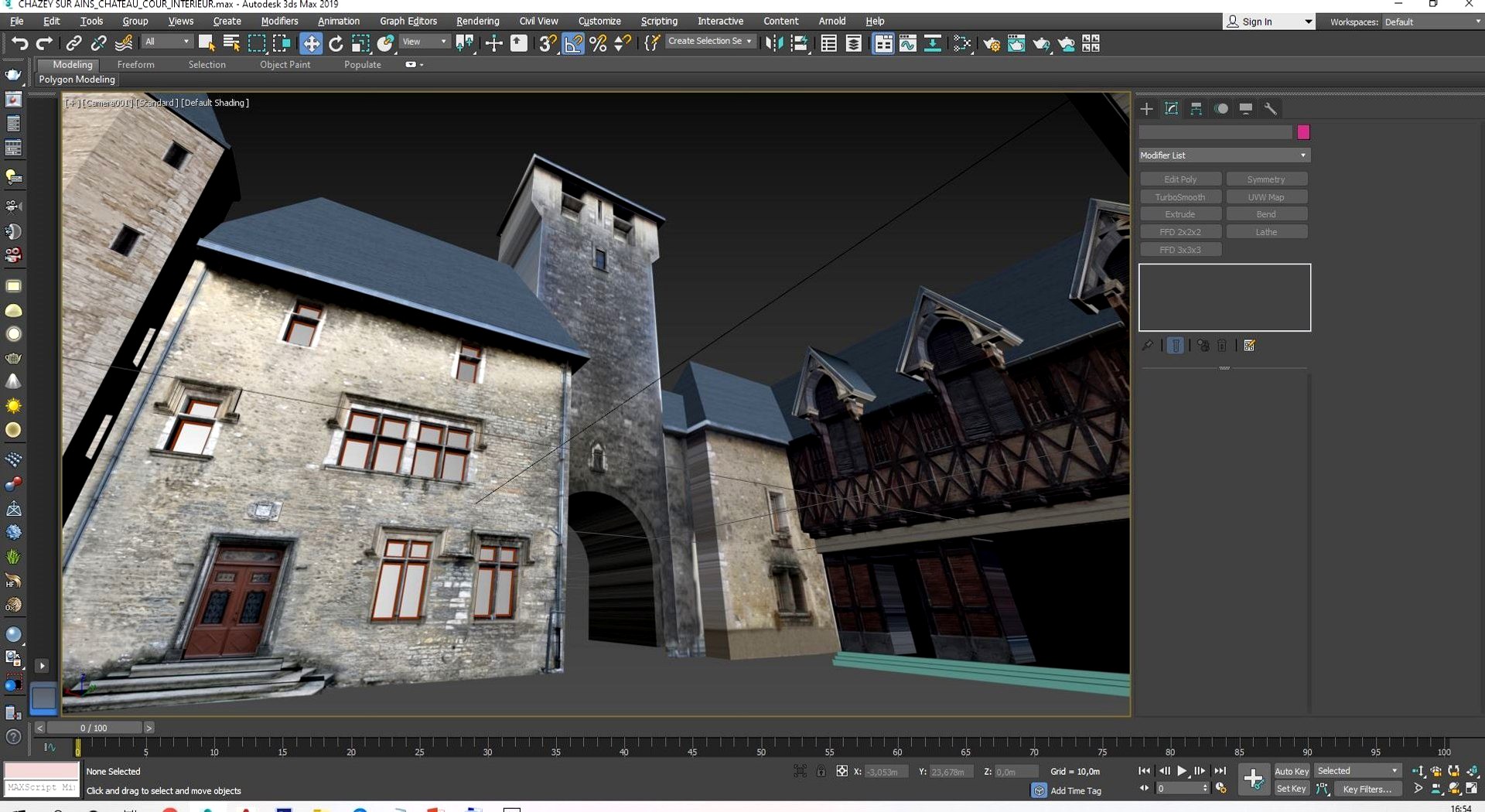Activate the Select Object tool
Screen dimensions: 1485x812
(207, 43)
